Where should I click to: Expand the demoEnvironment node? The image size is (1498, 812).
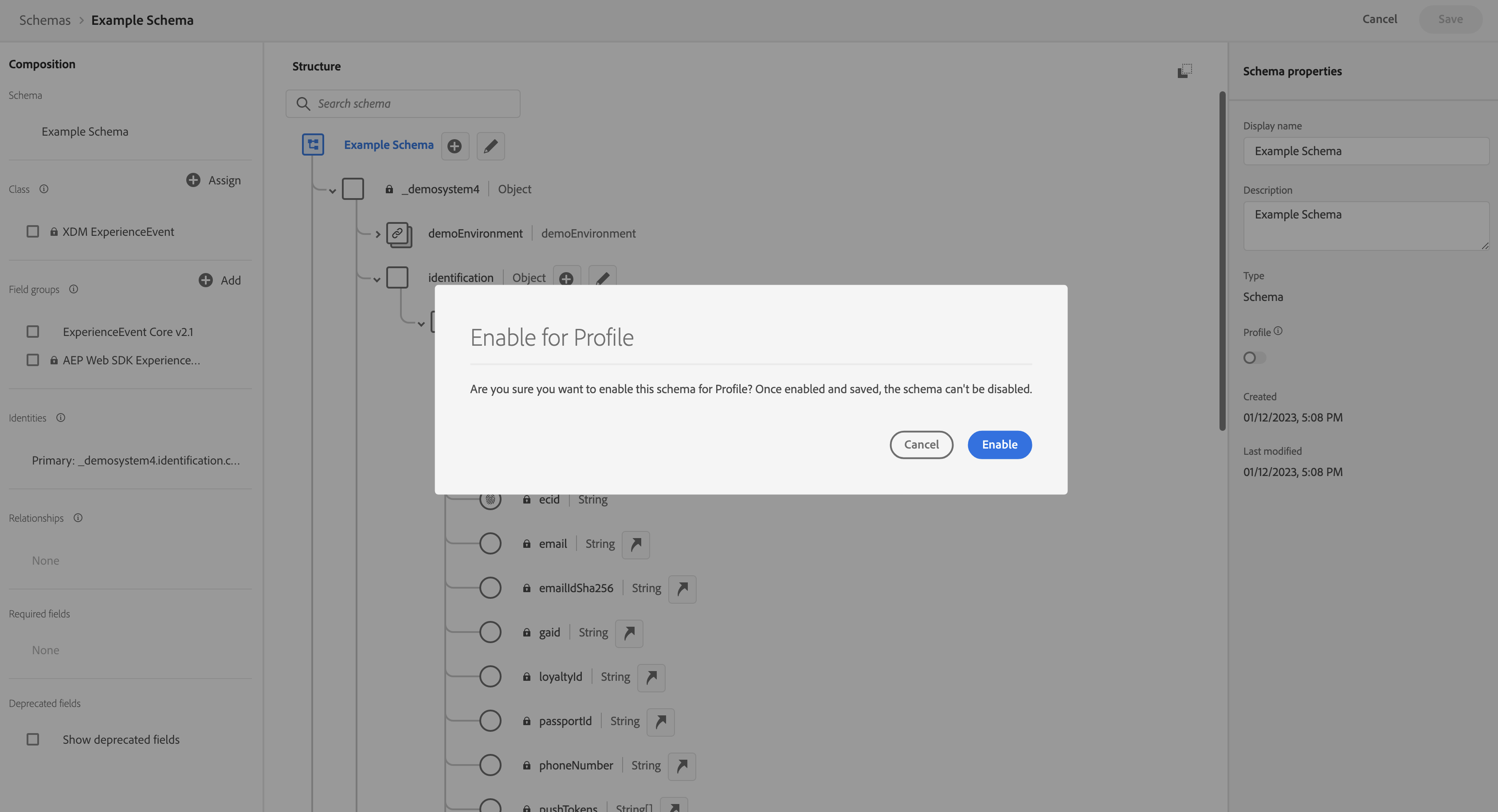point(377,234)
